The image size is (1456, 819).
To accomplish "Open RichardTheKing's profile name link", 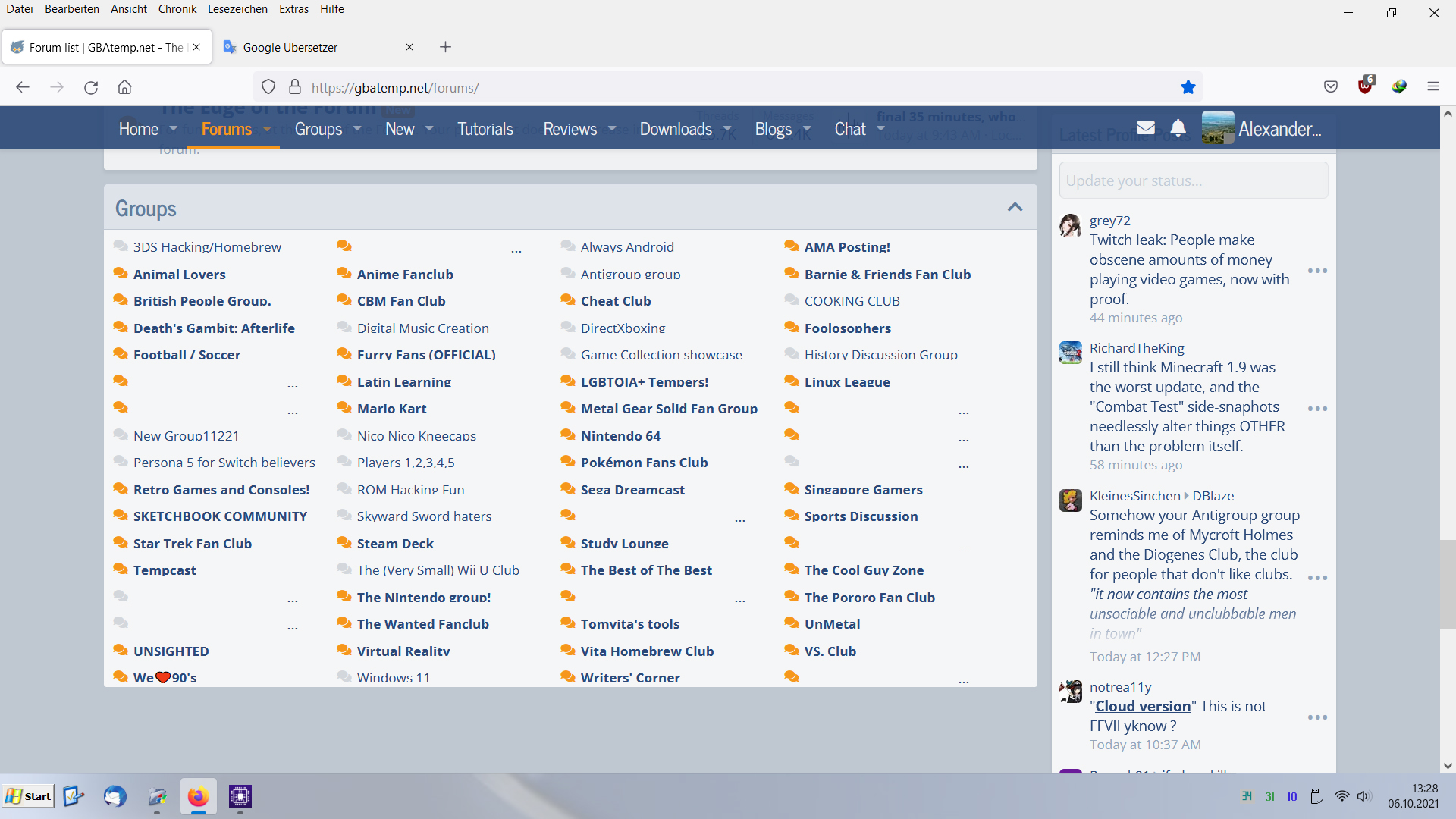I will coord(1137,348).
